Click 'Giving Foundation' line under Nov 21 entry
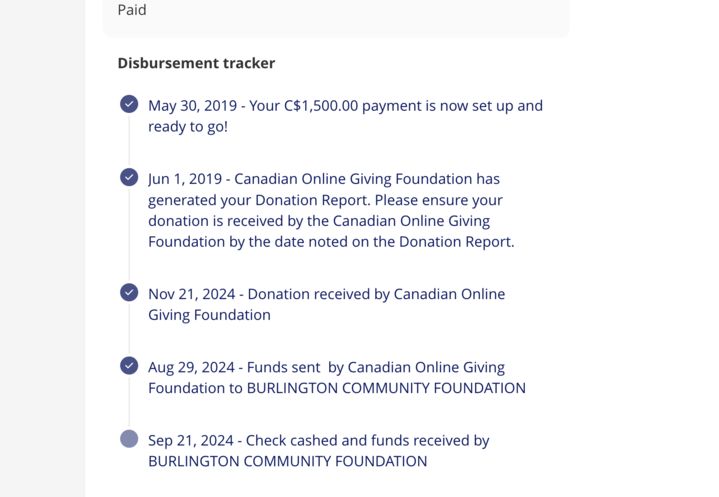Viewport: 719px width, 497px height. [x=209, y=315]
